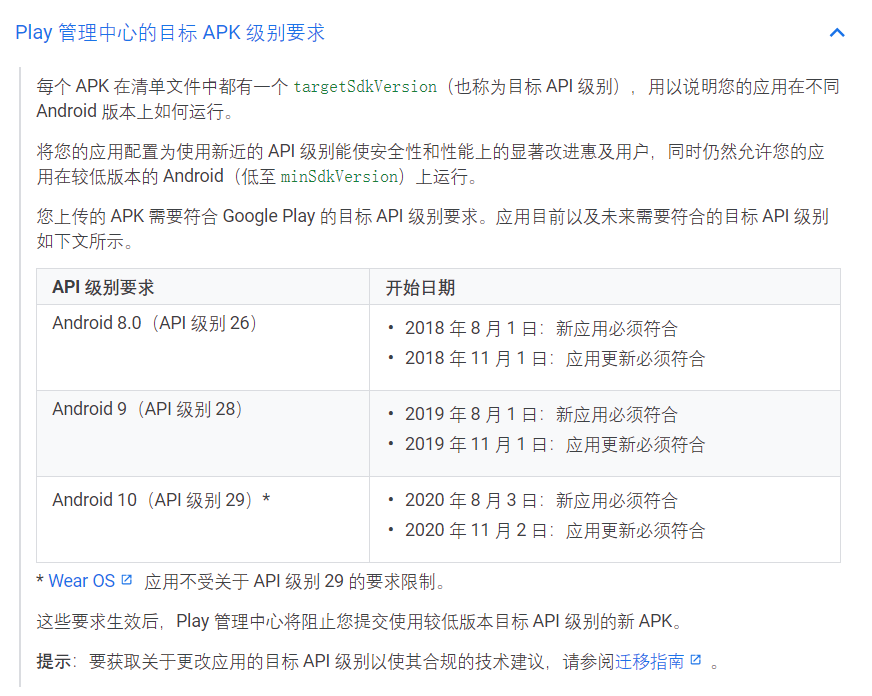The width and height of the screenshot is (872, 696).
Task: Click the '2019 年 8 月 1 日' bullet line
Action: click(x=541, y=415)
